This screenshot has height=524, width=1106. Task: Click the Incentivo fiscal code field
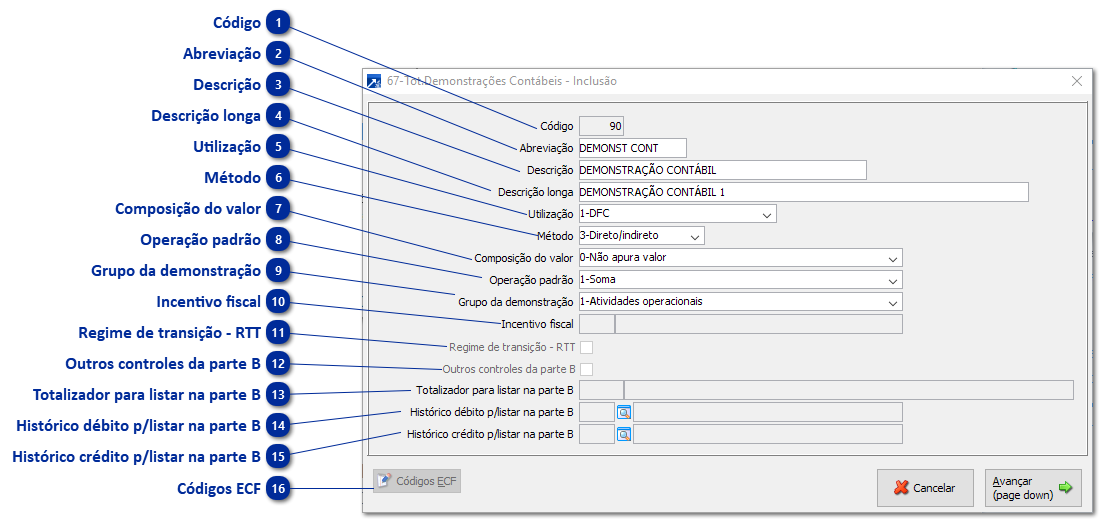click(x=597, y=324)
